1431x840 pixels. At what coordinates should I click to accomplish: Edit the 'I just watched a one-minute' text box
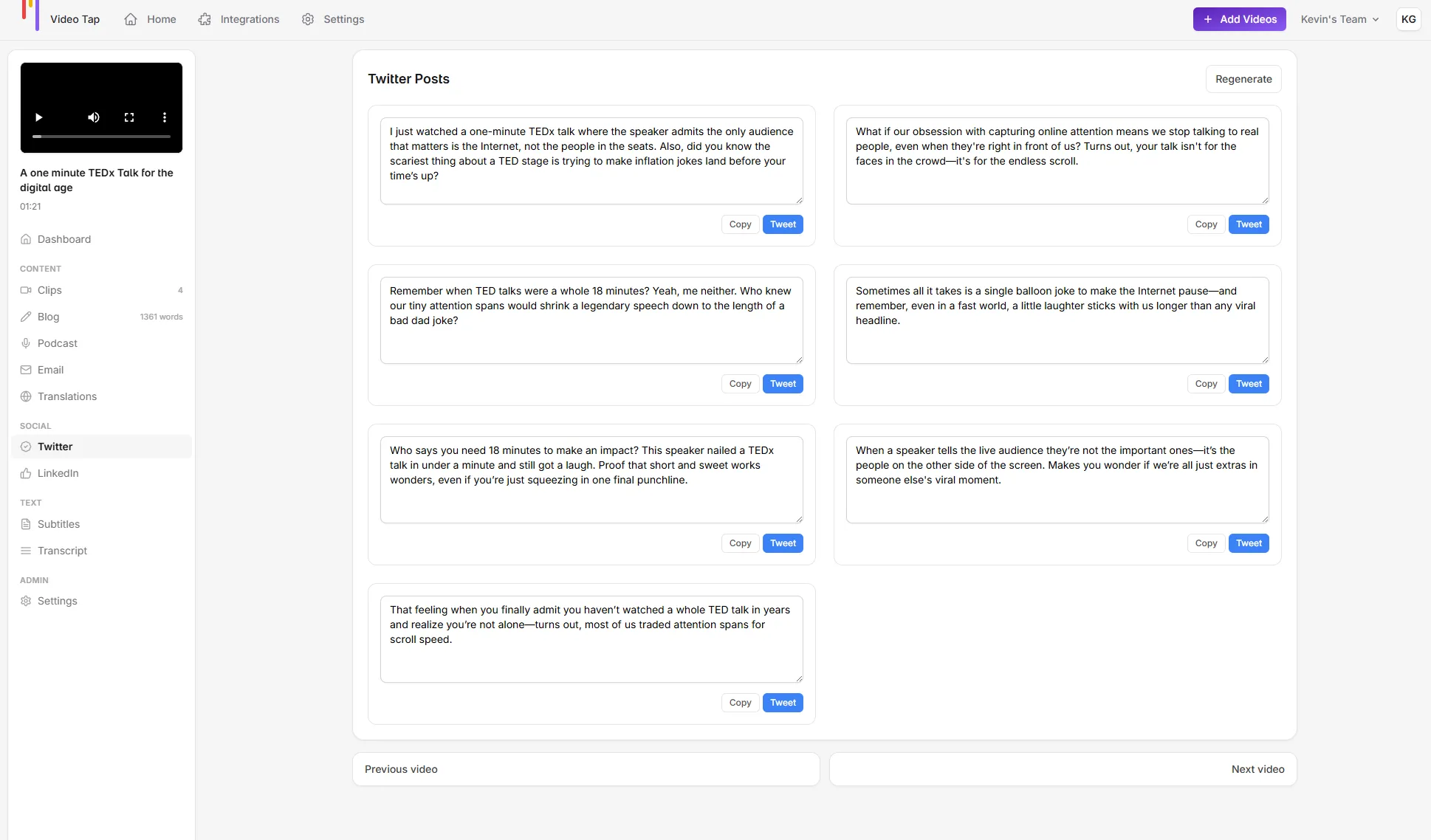coord(591,161)
